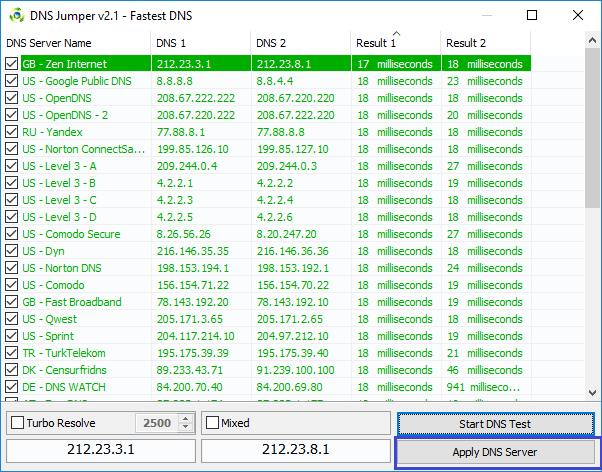Sort by the DNS 2 column header

coord(301,43)
